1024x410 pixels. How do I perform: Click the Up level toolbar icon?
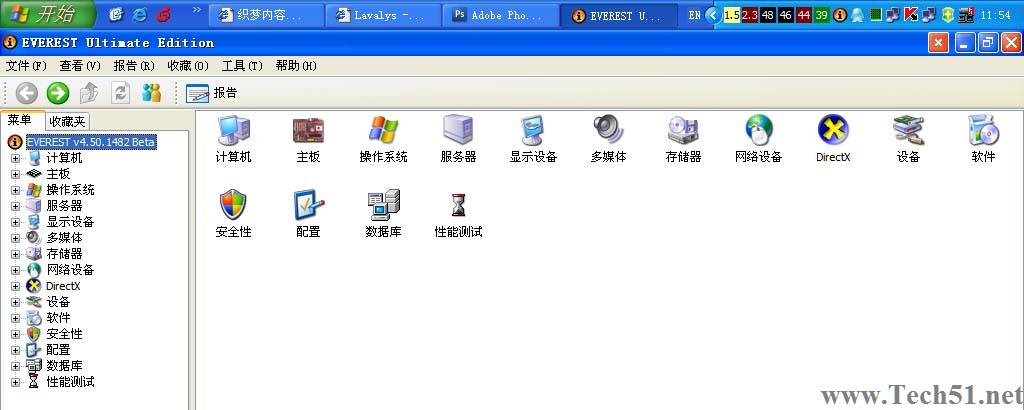click(x=89, y=93)
